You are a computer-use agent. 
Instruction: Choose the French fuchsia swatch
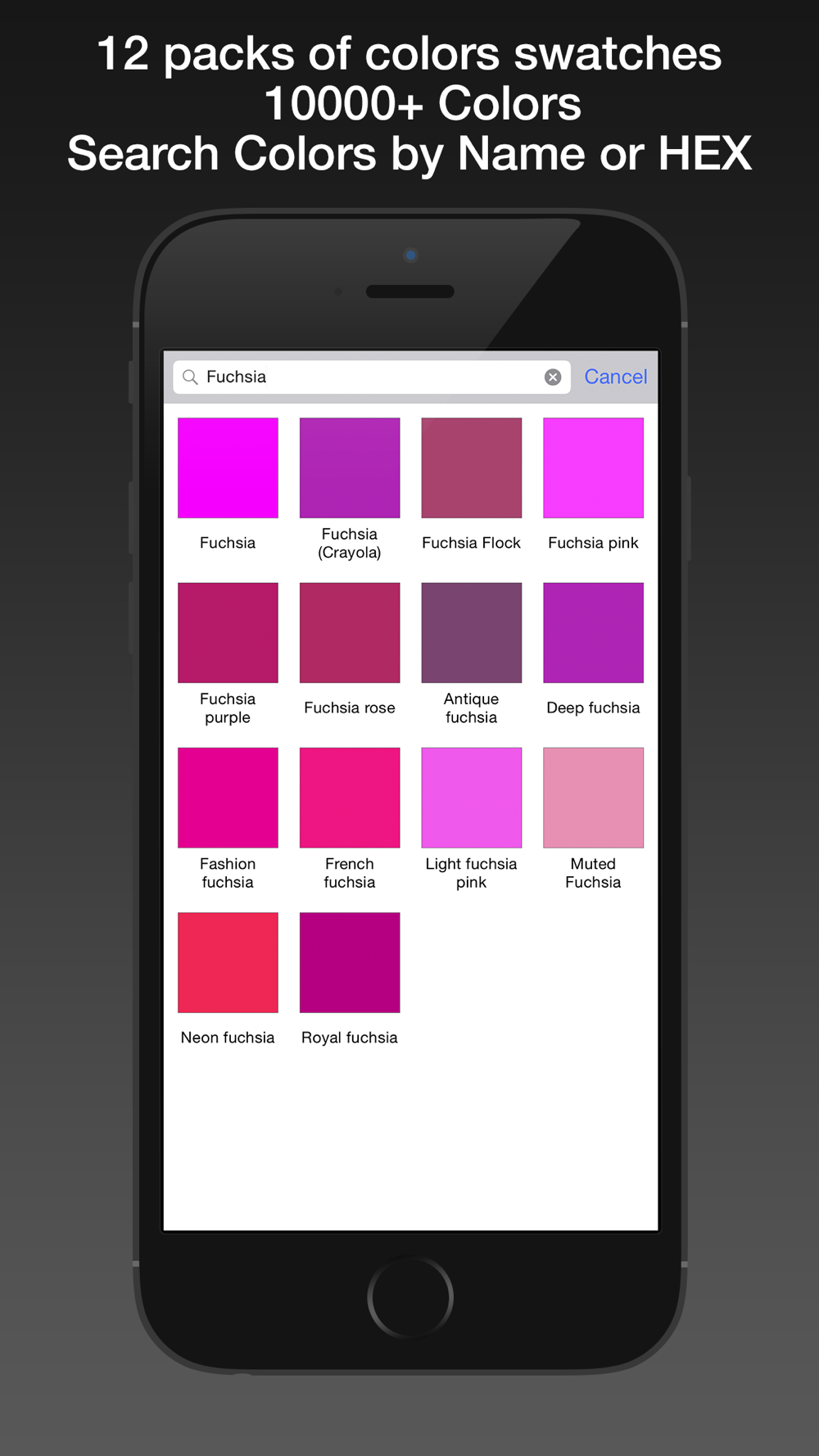[x=350, y=798]
